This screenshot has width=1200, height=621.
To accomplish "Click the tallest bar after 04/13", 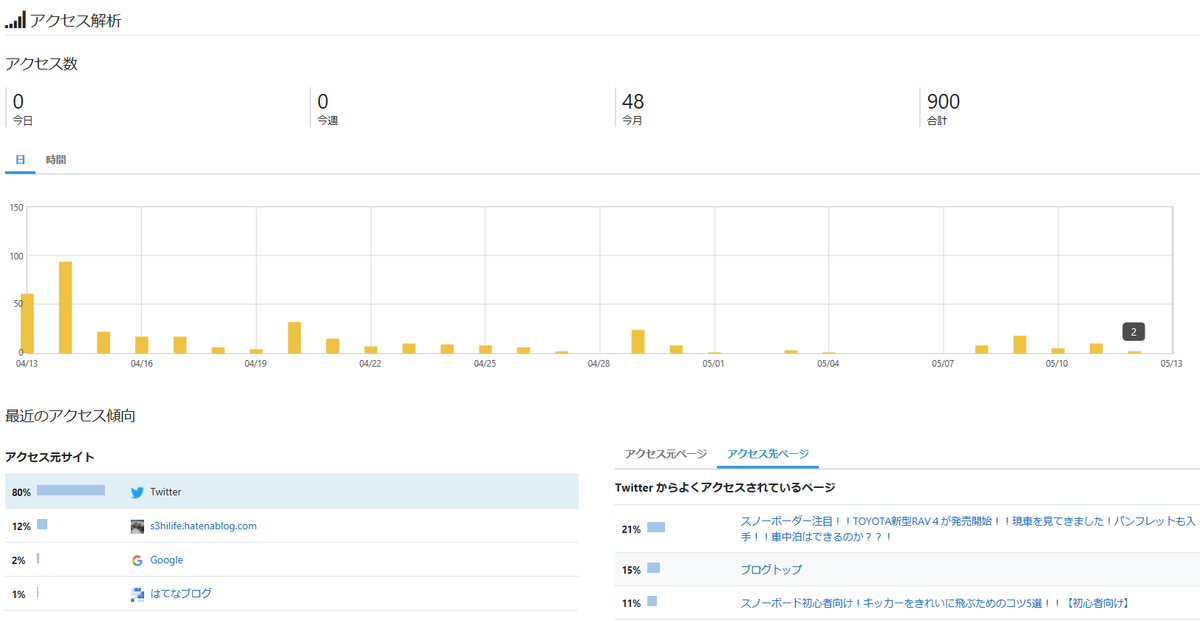I will pos(65,307).
